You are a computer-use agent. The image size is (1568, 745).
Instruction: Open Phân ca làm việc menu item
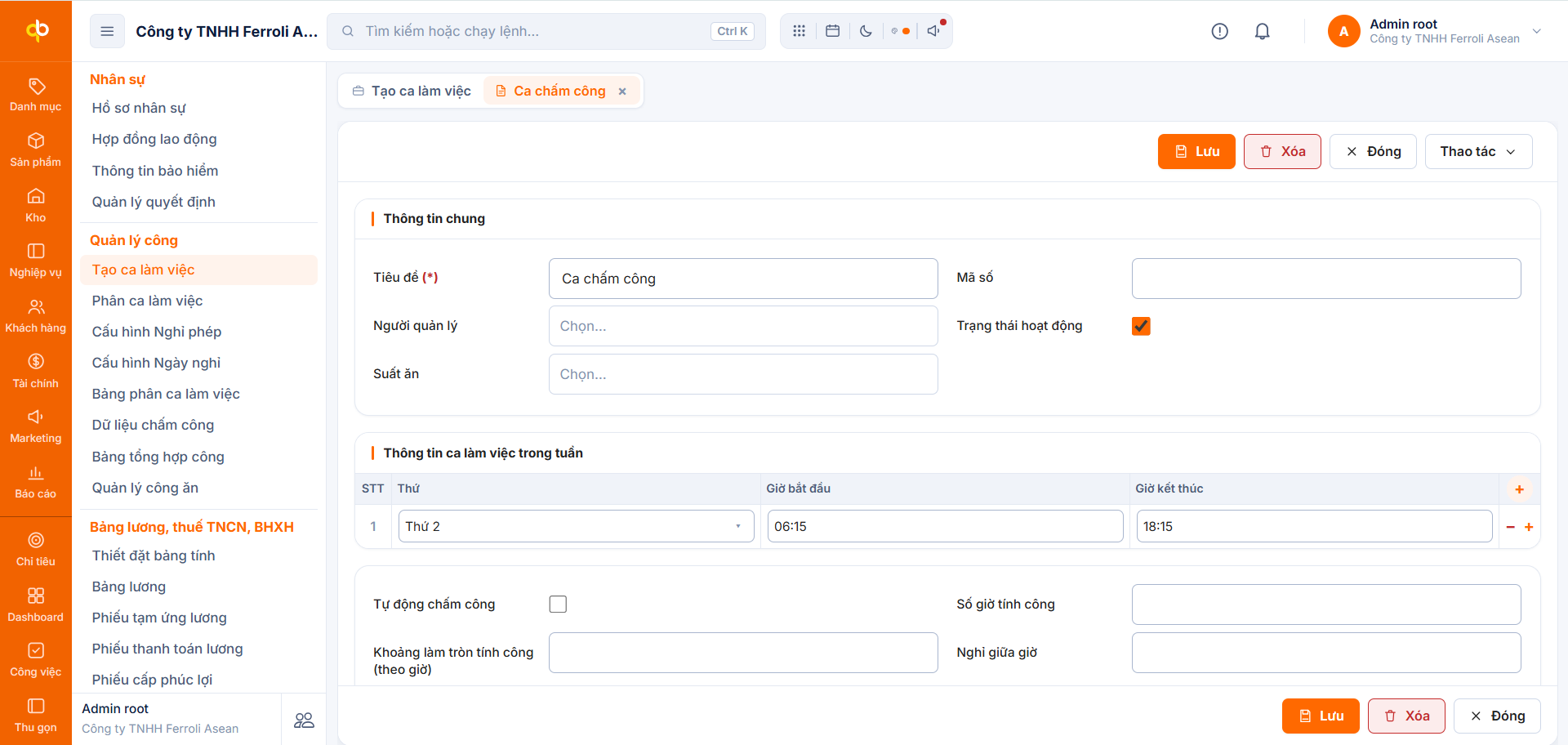pos(147,301)
